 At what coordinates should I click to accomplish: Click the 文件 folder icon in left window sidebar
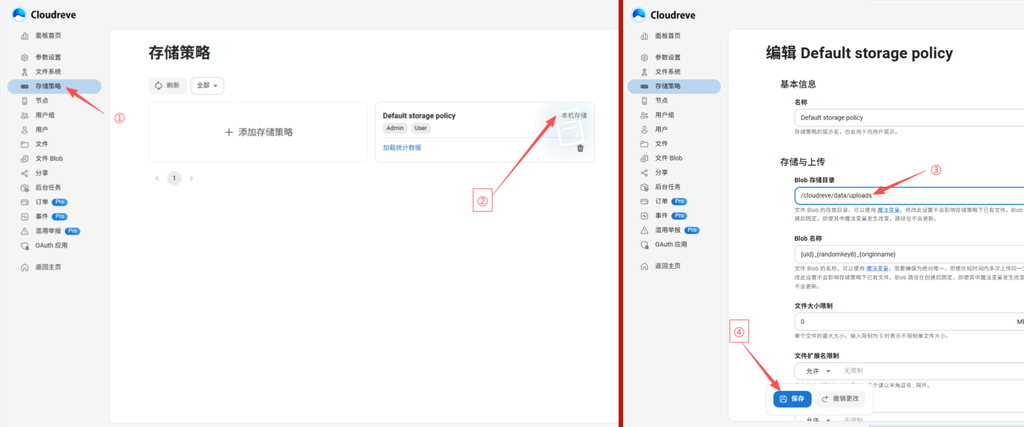25,144
